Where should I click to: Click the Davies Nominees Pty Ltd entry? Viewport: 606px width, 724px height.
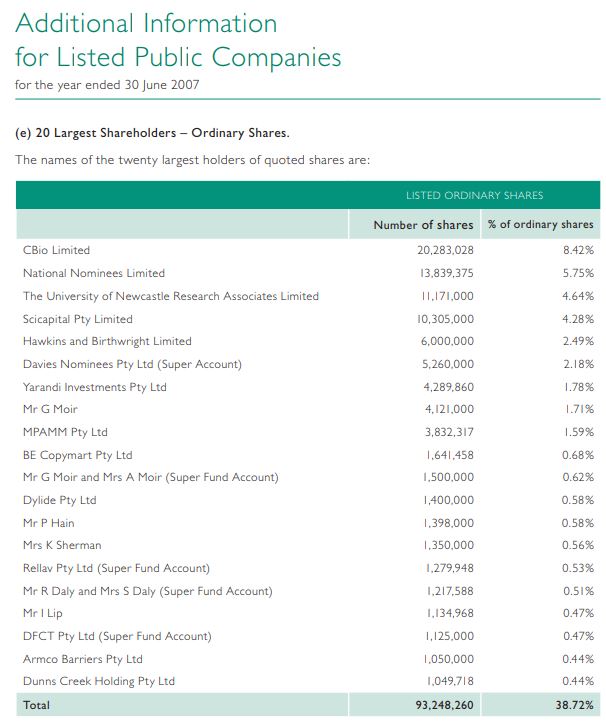(132, 364)
